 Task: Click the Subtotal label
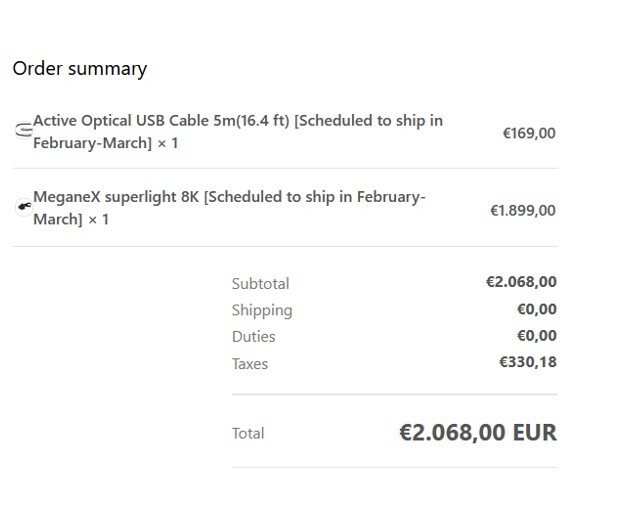pyautogui.click(x=260, y=284)
